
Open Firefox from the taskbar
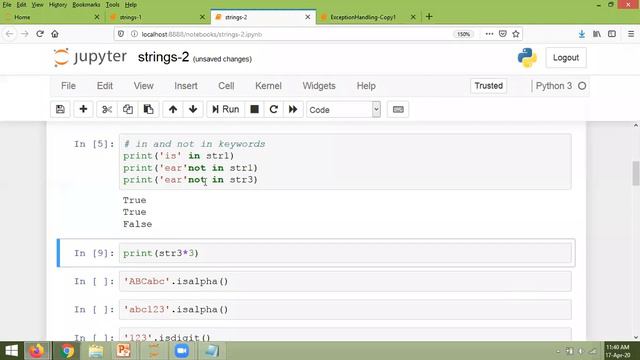pyautogui.click(x=37, y=351)
